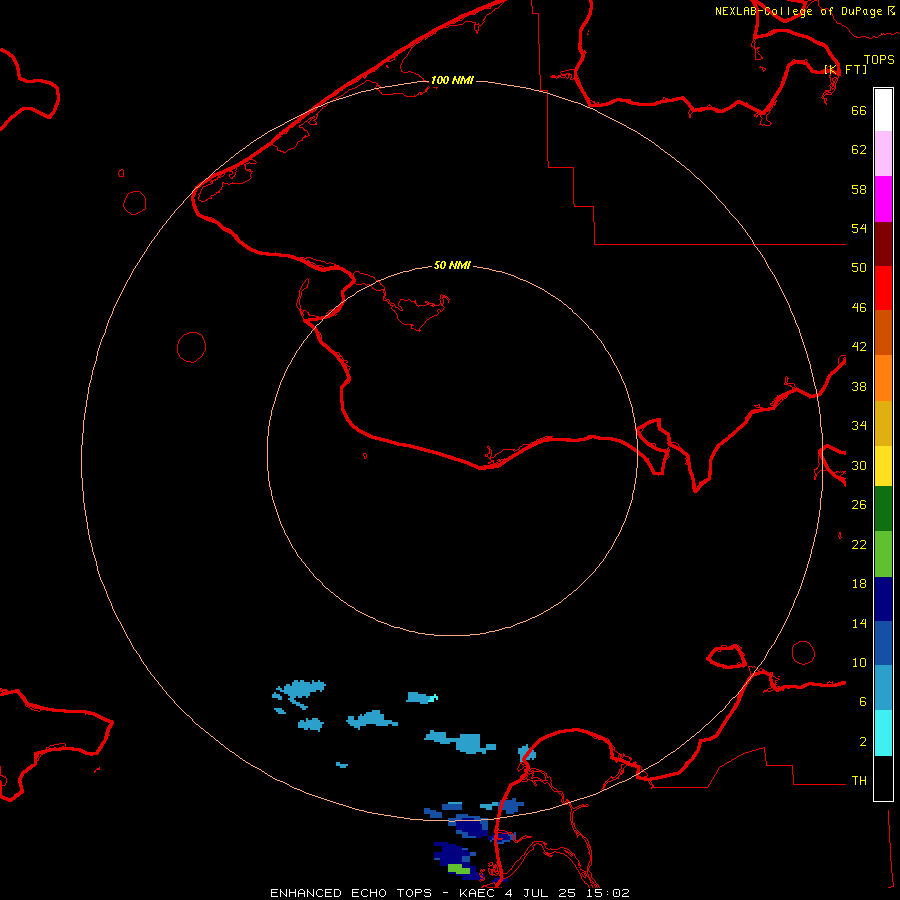
Task: Pick the bright yellow legend swatch
Action: [x=883, y=466]
